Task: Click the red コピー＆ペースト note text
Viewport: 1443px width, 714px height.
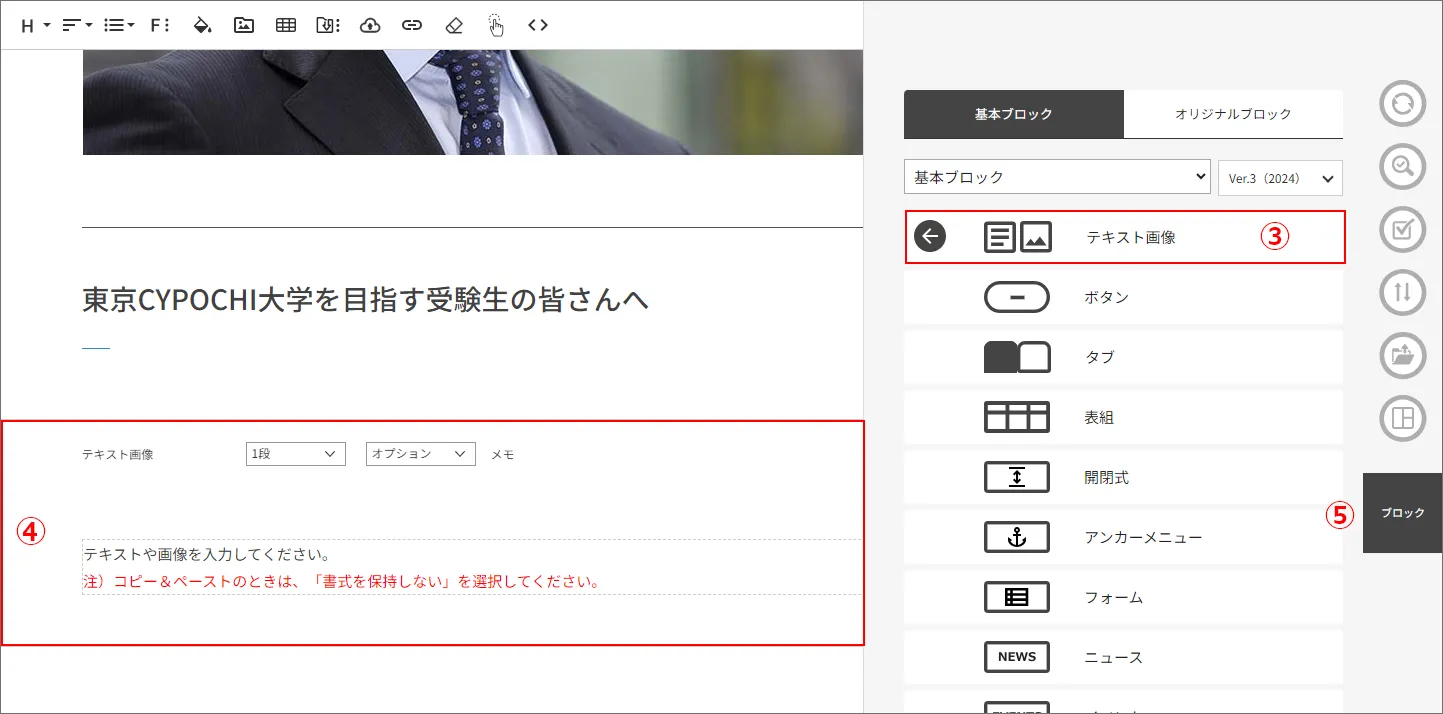Action: [x=341, y=581]
